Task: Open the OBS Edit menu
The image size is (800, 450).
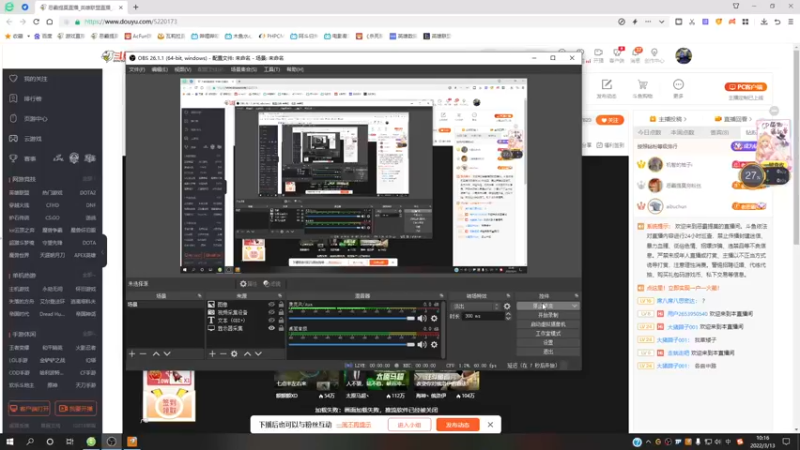Action: tap(160, 69)
